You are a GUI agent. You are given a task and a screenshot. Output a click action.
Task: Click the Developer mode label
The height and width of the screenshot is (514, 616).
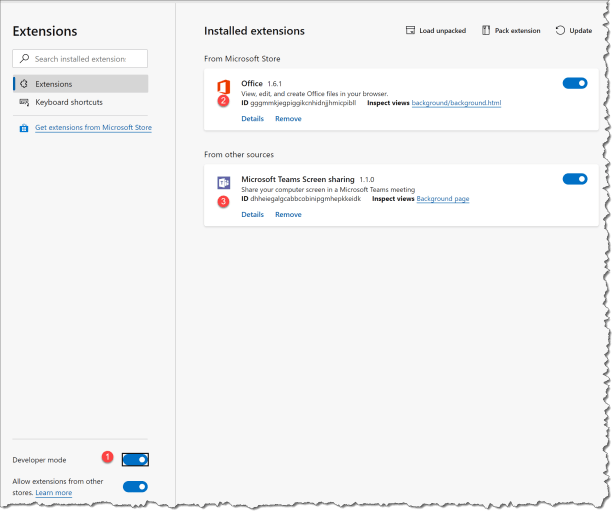pos(39,460)
